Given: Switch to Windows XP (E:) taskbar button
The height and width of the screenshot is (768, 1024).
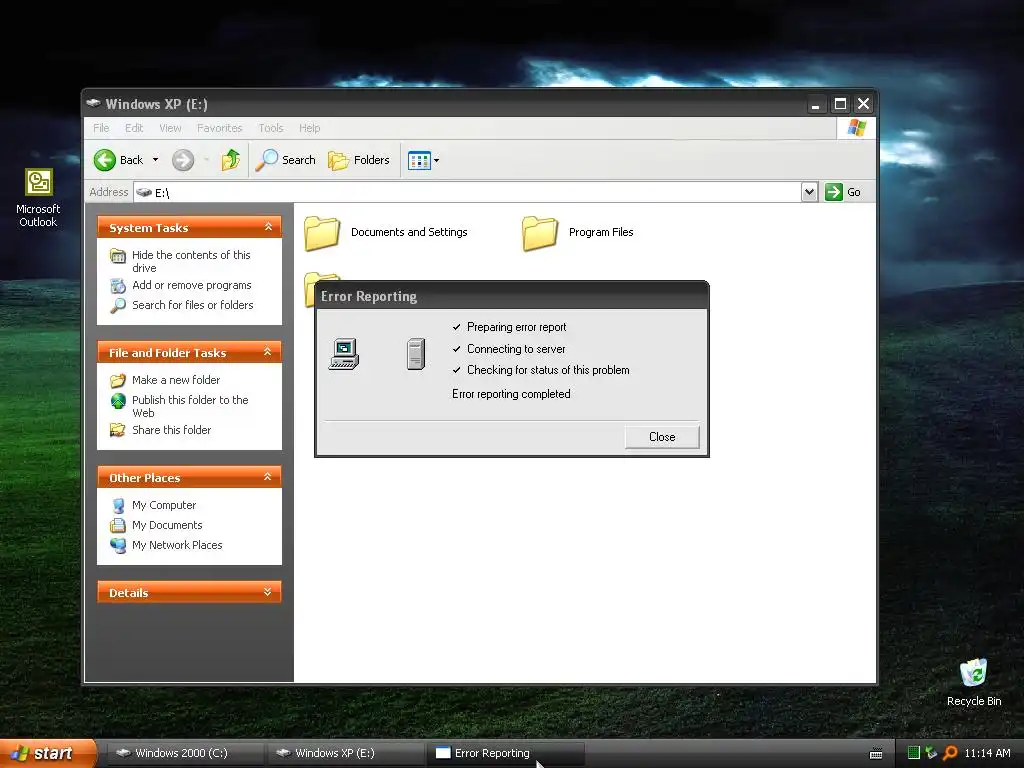Looking at the screenshot, I should click(345, 753).
